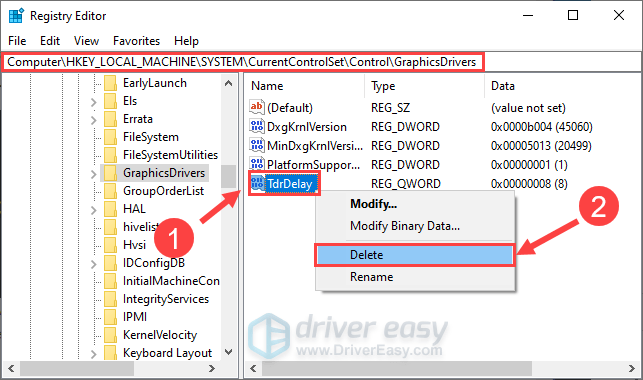This screenshot has width=643, height=380.
Task: Click the MinDxgKrnlVersion DWORD value icon
Action: tap(257, 145)
